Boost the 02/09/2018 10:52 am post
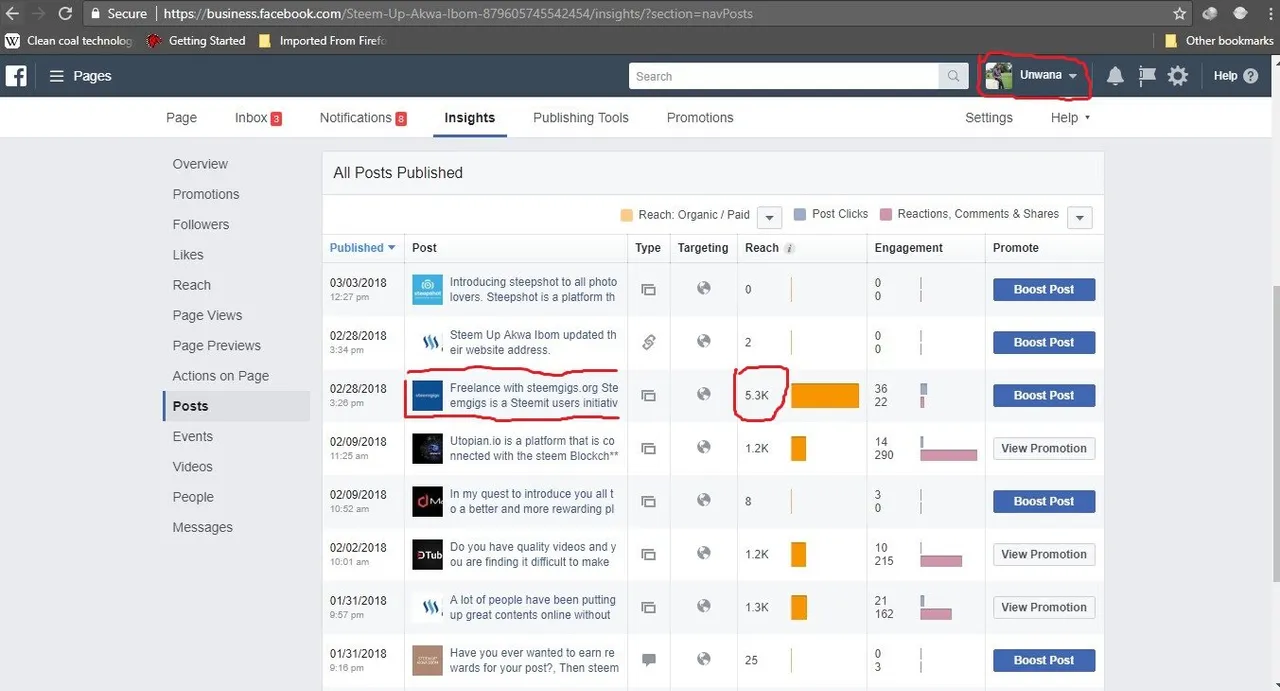The height and width of the screenshot is (691, 1280). [1044, 502]
